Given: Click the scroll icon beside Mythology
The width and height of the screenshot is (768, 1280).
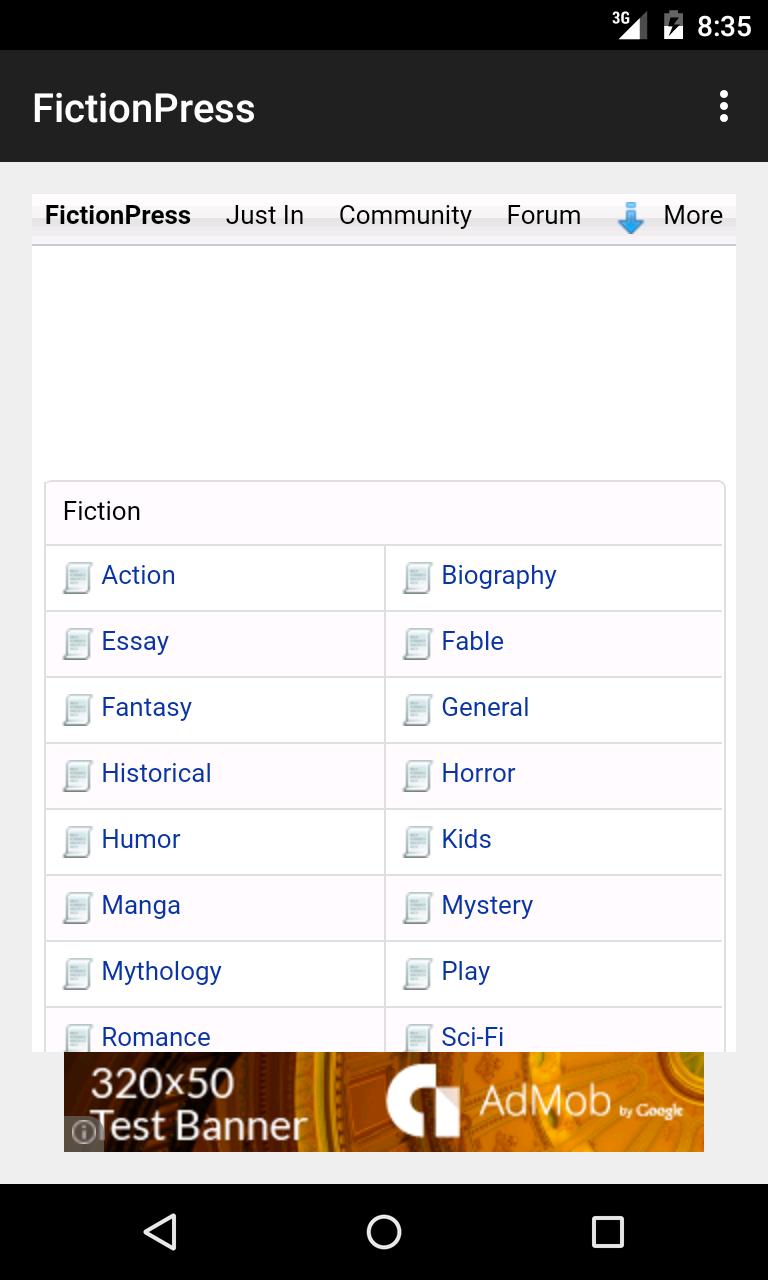Looking at the screenshot, I should click(78, 973).
